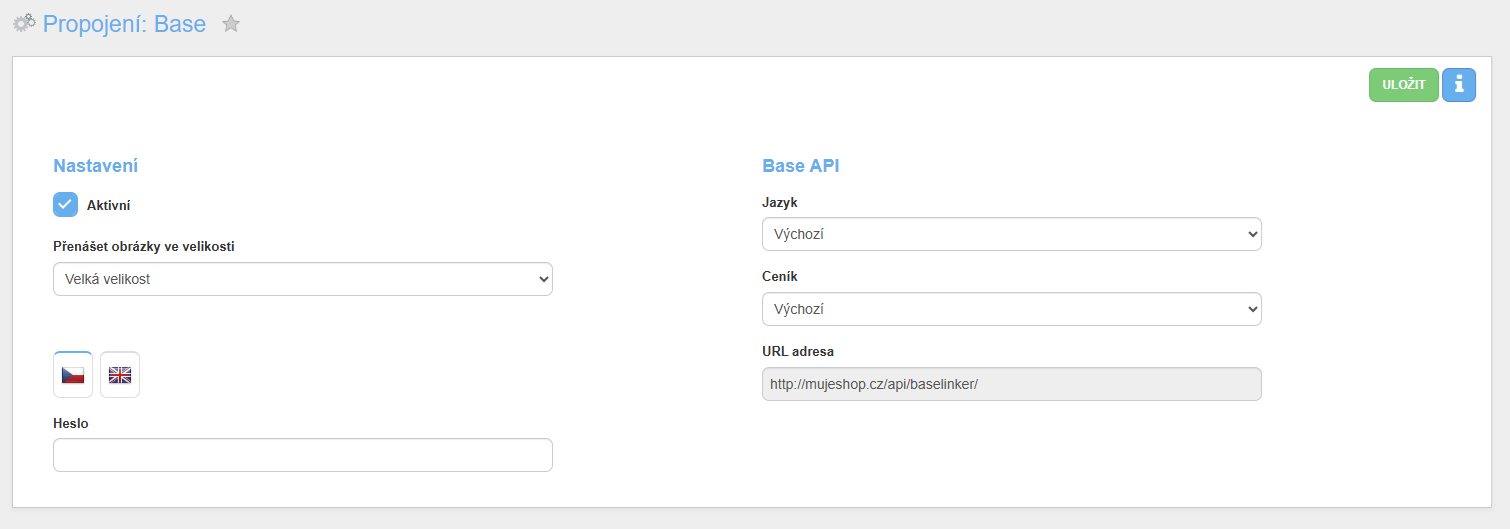Toggle the Aktivní checkbox

(x=65, y=205)
